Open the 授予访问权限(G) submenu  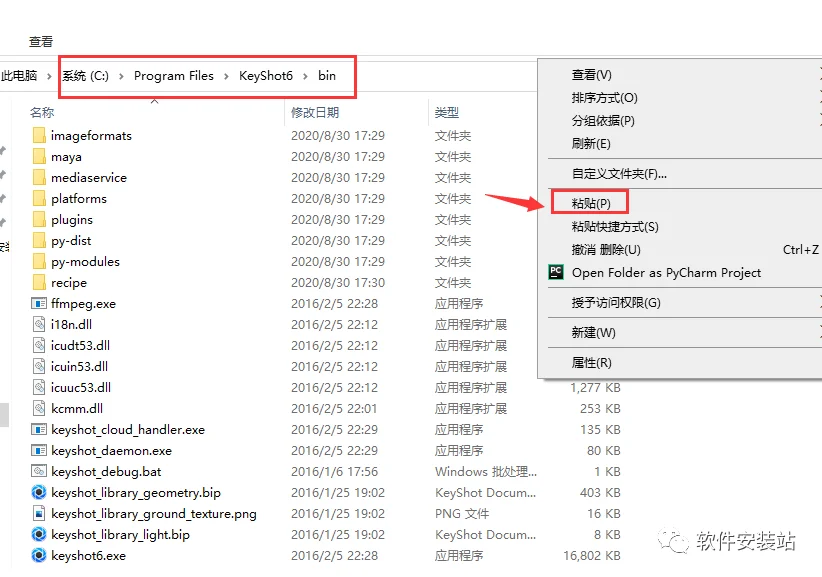(616, 302)
